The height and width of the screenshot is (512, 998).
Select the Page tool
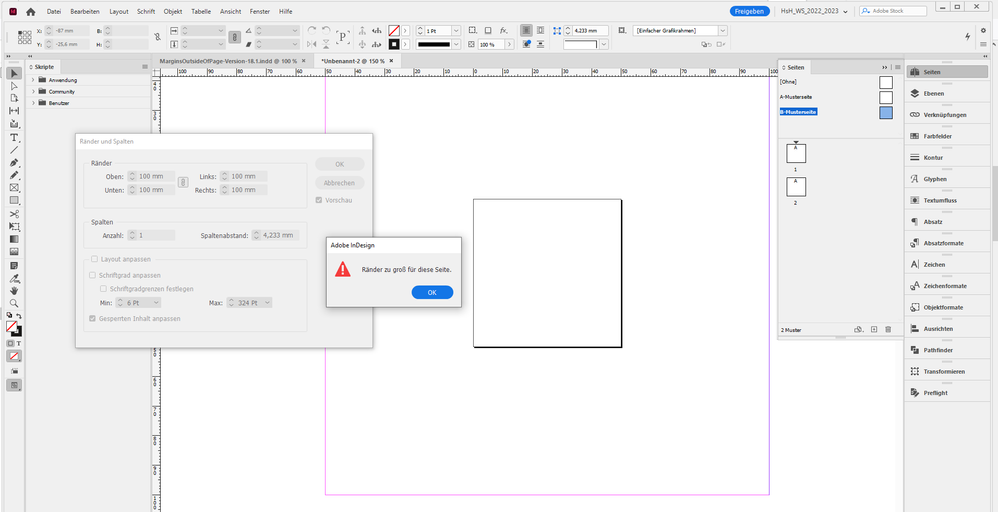[x=14, y=98]
